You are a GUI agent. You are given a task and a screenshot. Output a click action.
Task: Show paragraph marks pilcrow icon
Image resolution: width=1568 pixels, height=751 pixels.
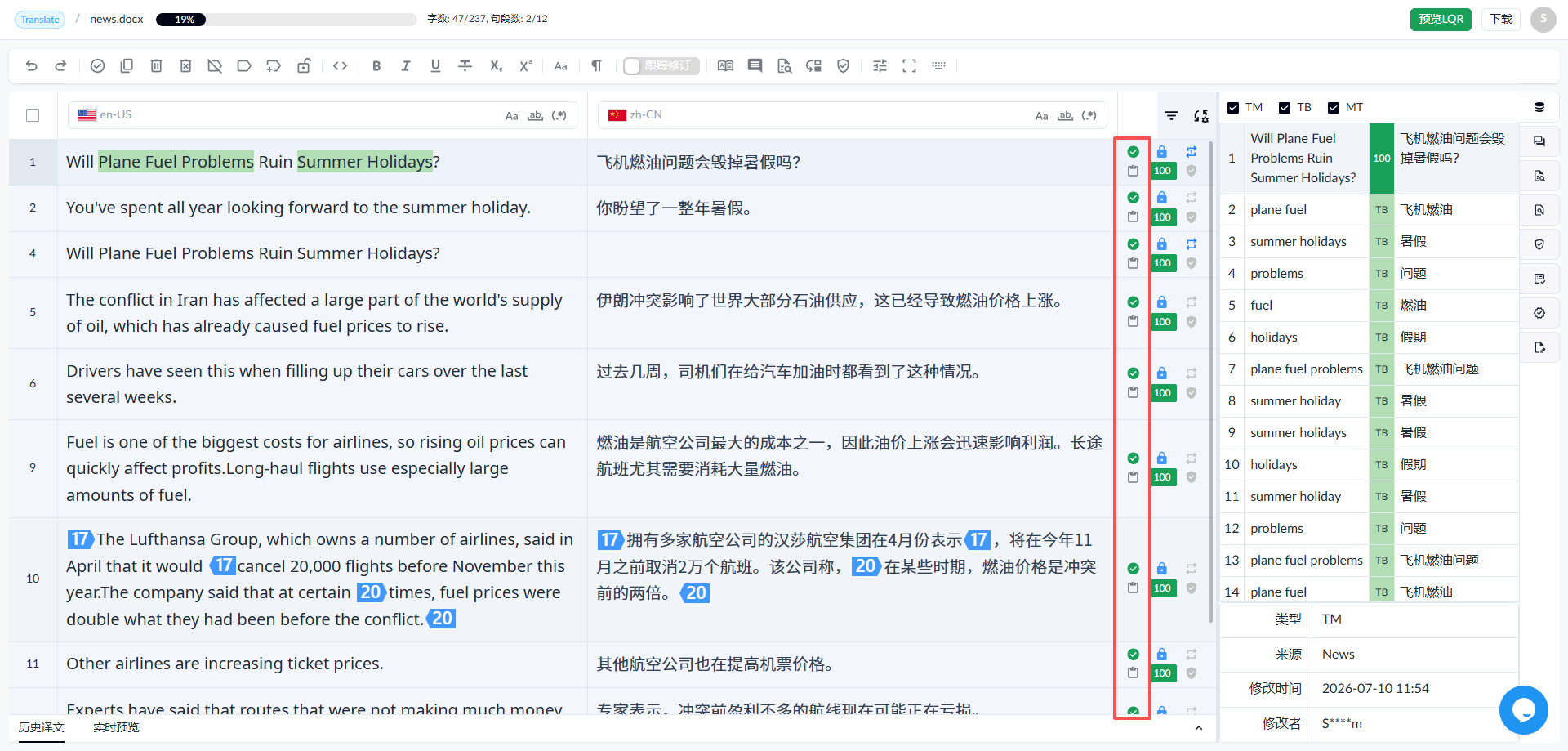(597, 66)
